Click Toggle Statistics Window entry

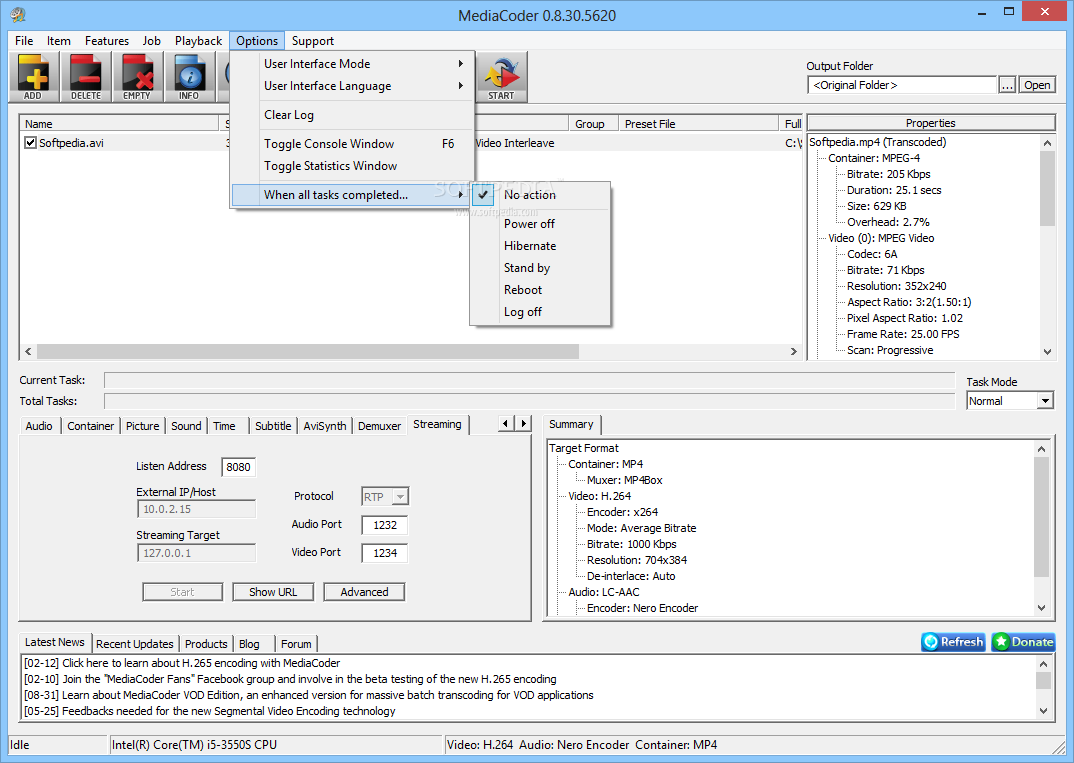(x=352, y=166)
